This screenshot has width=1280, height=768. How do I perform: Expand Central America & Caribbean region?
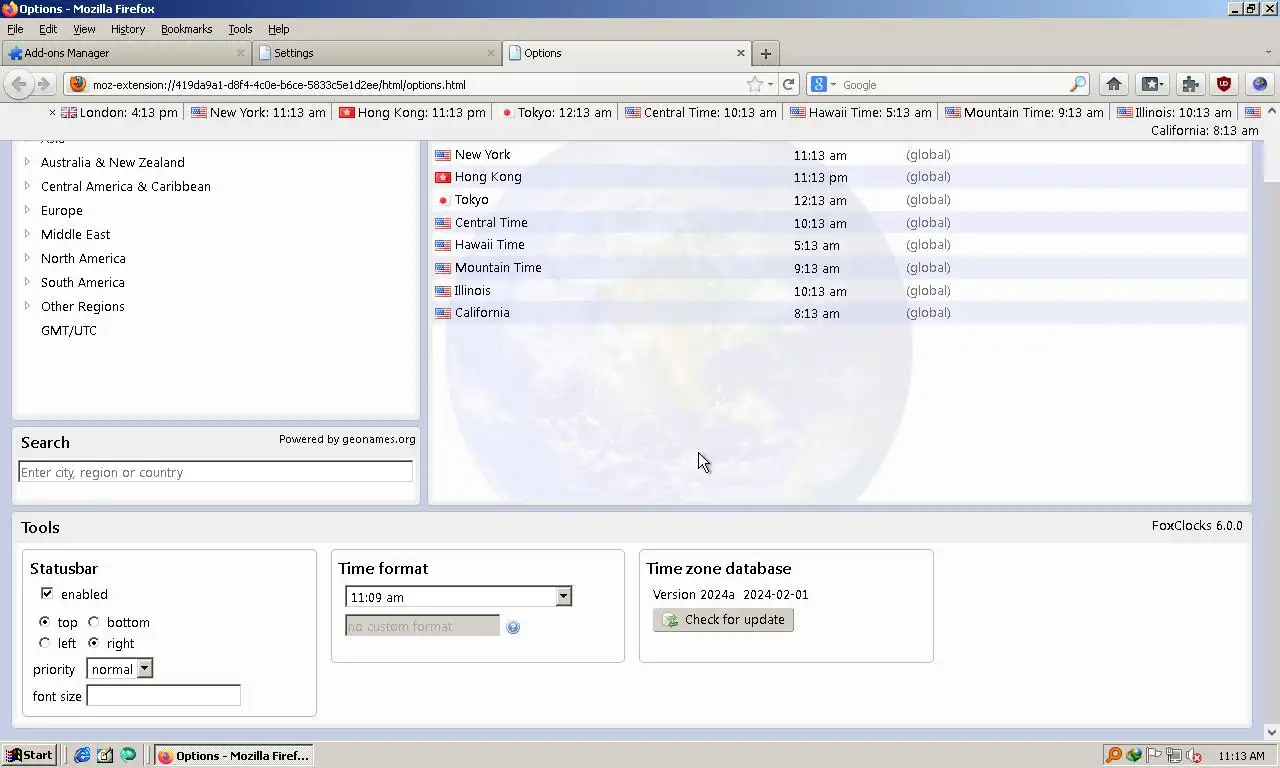tap(28, 186)
